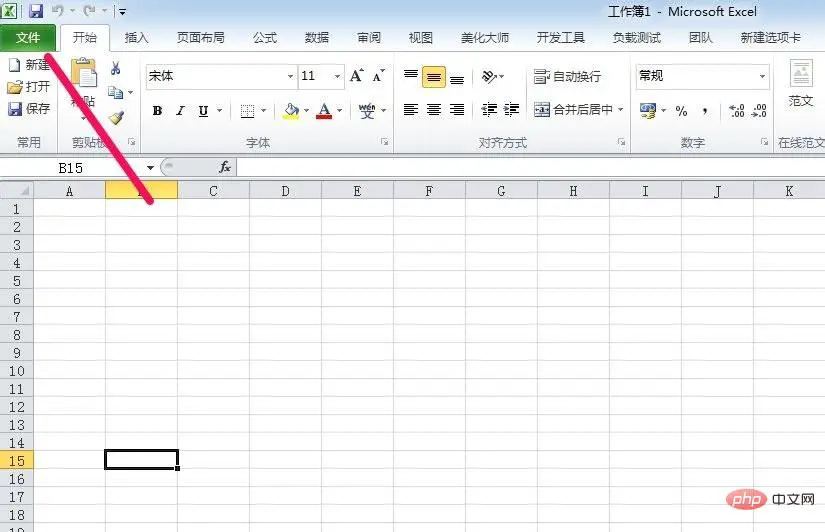Viewport: 825px width, 532px height.
Task: Open the 数据 ribbon tab
Action: [317, 38]
